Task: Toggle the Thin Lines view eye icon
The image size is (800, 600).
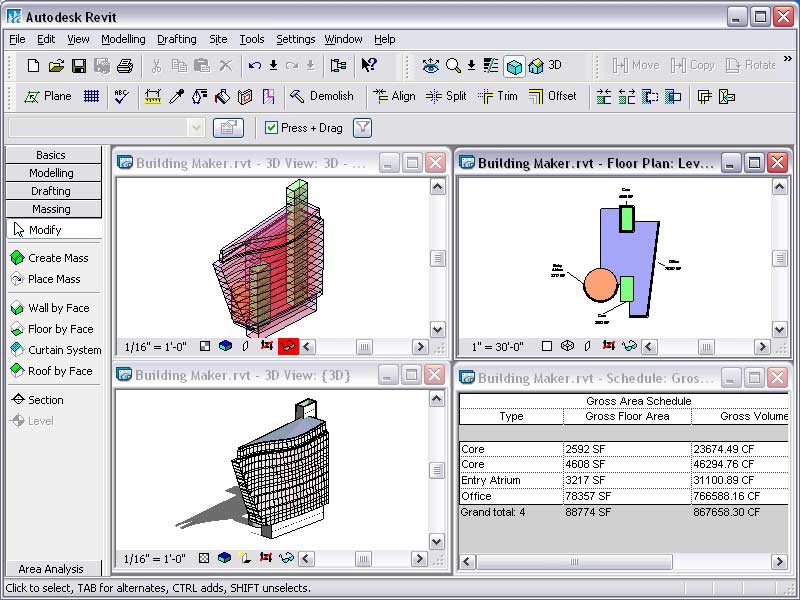Action: tap(431, 65)
